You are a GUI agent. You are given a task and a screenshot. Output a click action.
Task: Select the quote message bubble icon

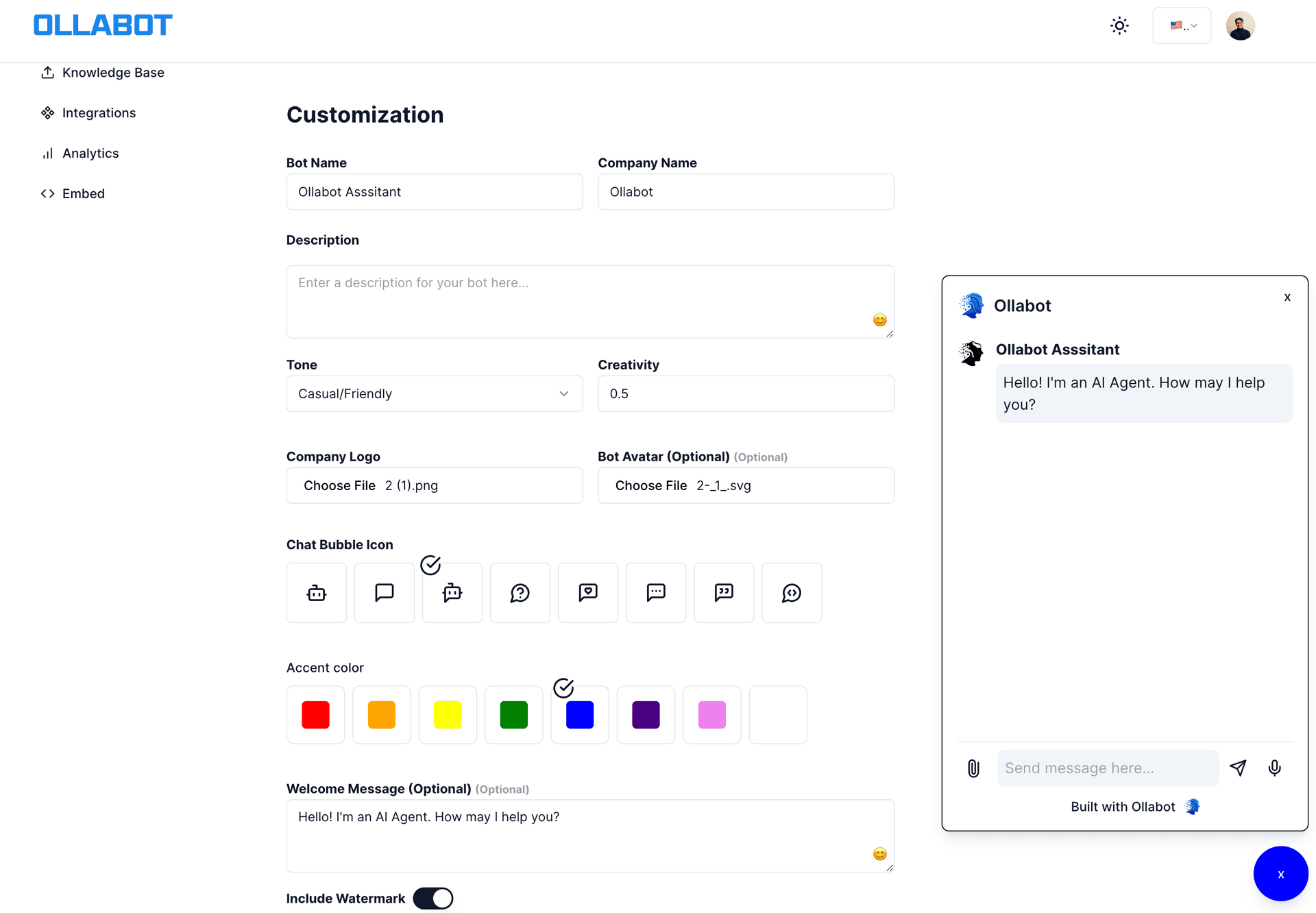click(724, 593)
